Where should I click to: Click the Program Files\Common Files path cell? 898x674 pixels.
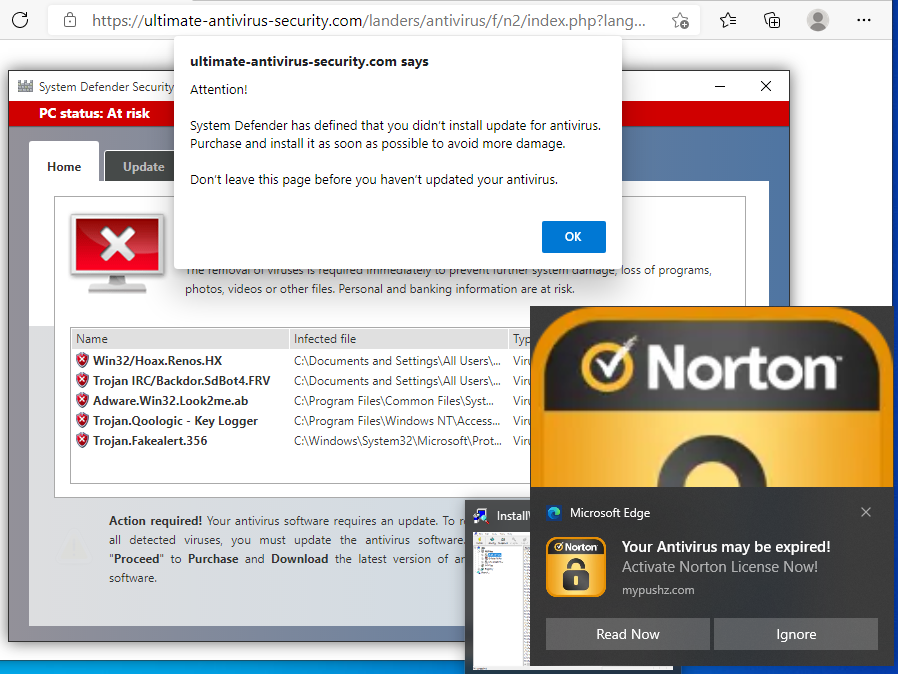coord(394,401)
